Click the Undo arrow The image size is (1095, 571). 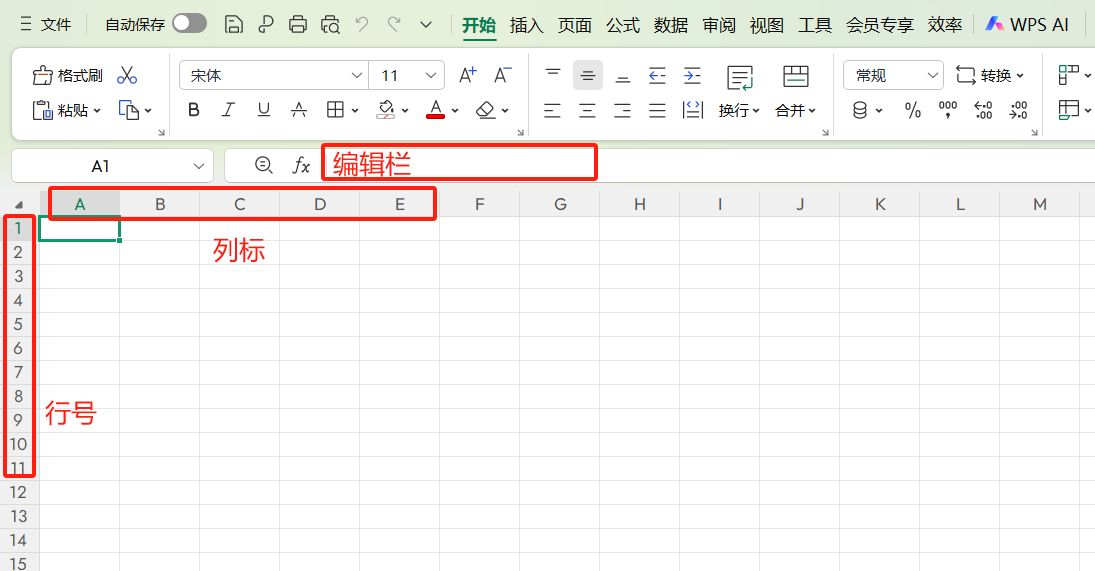(x=362, y=24)
